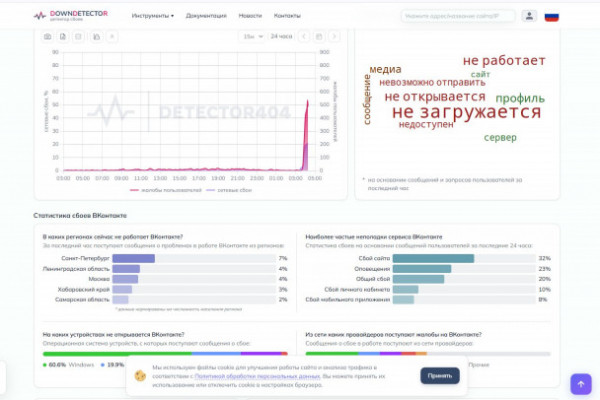Click the Самарская область region row label

[x=82, y=299]
